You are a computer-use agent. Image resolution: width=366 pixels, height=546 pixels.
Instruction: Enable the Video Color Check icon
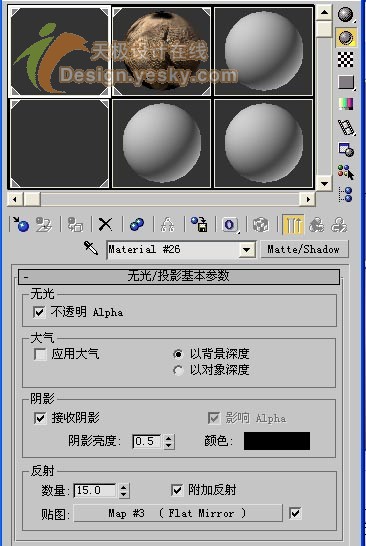pyautogui.click(x=346, y=104)
